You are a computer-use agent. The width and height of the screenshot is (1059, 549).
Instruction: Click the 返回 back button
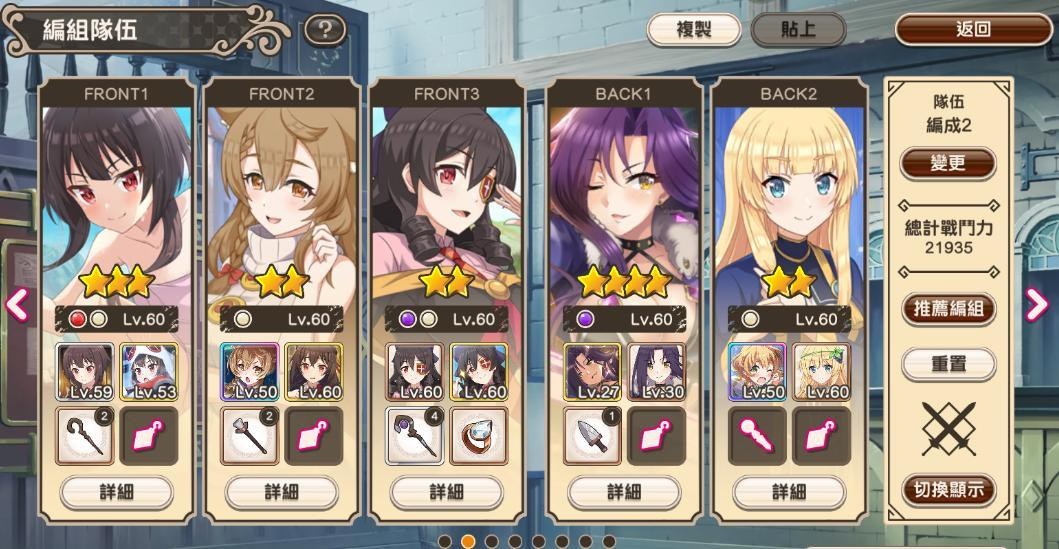(x=973, y=30)
